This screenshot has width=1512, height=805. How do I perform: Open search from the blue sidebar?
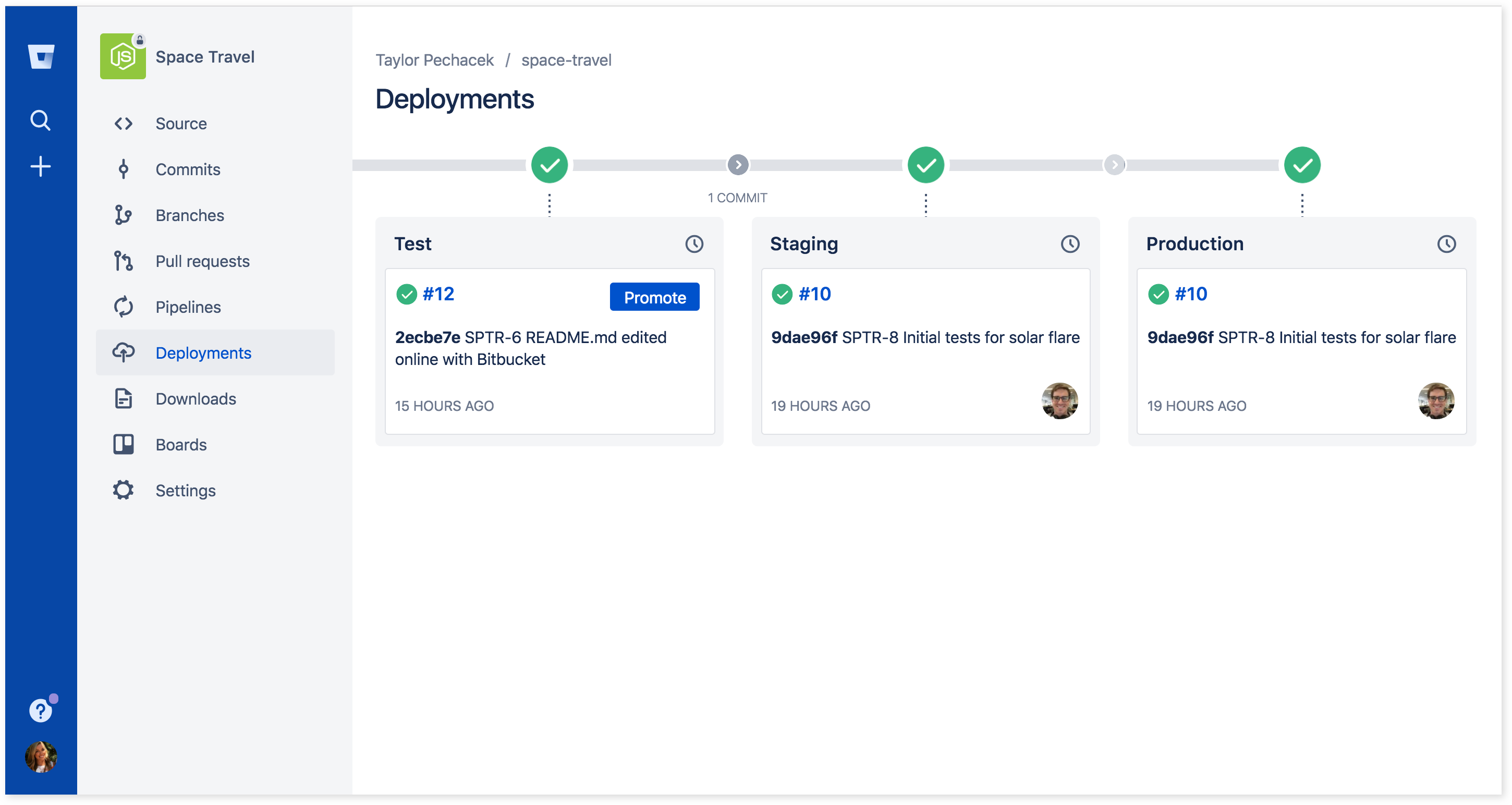41,120
